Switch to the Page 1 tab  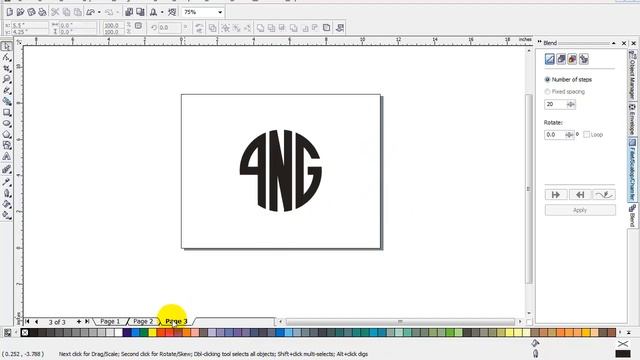point(110,322)
